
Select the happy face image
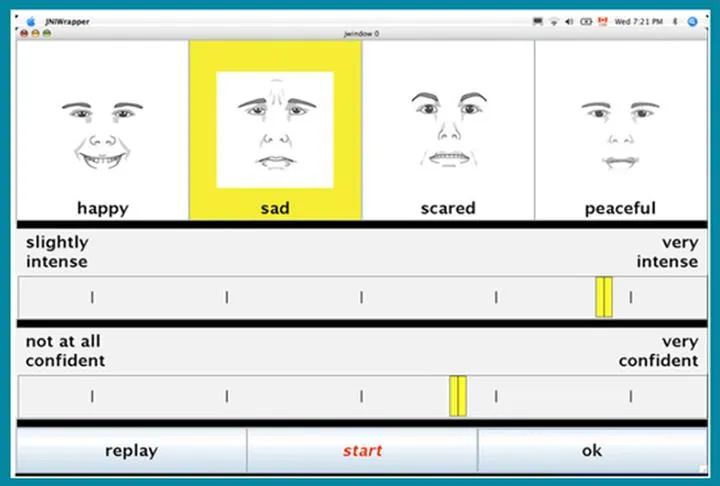102,130
